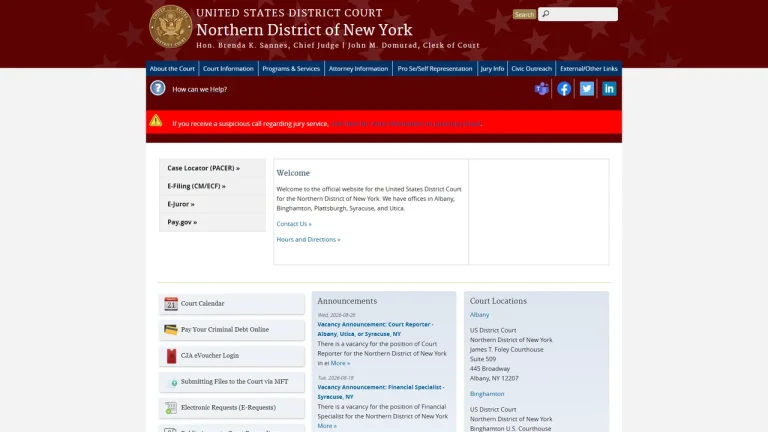Click the help question mark icon
The image size is (768, 432).
point(158,88)
